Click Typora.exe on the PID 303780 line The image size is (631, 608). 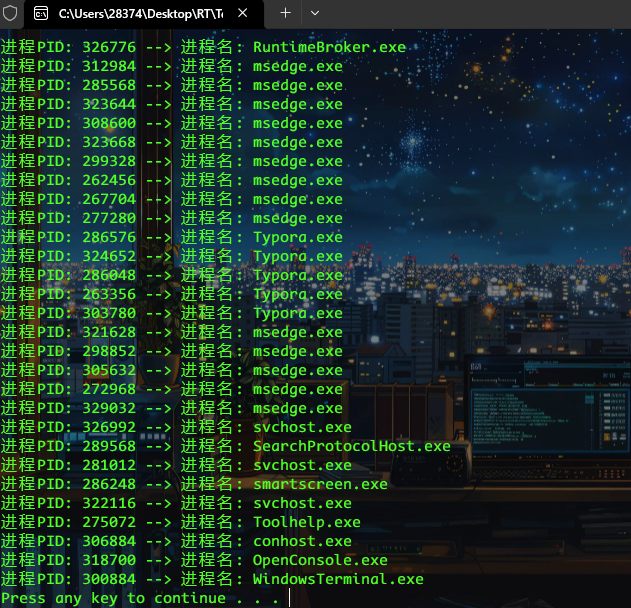point(298,313)
